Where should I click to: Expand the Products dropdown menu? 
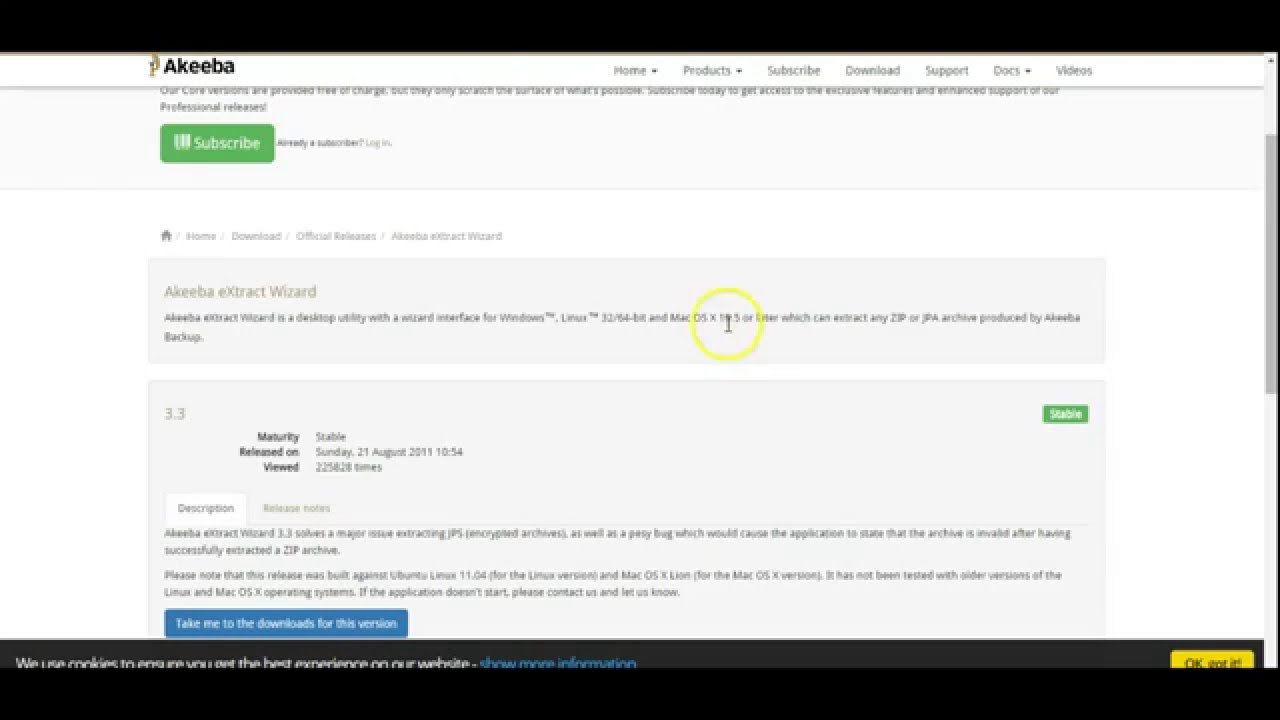(712, 71)
